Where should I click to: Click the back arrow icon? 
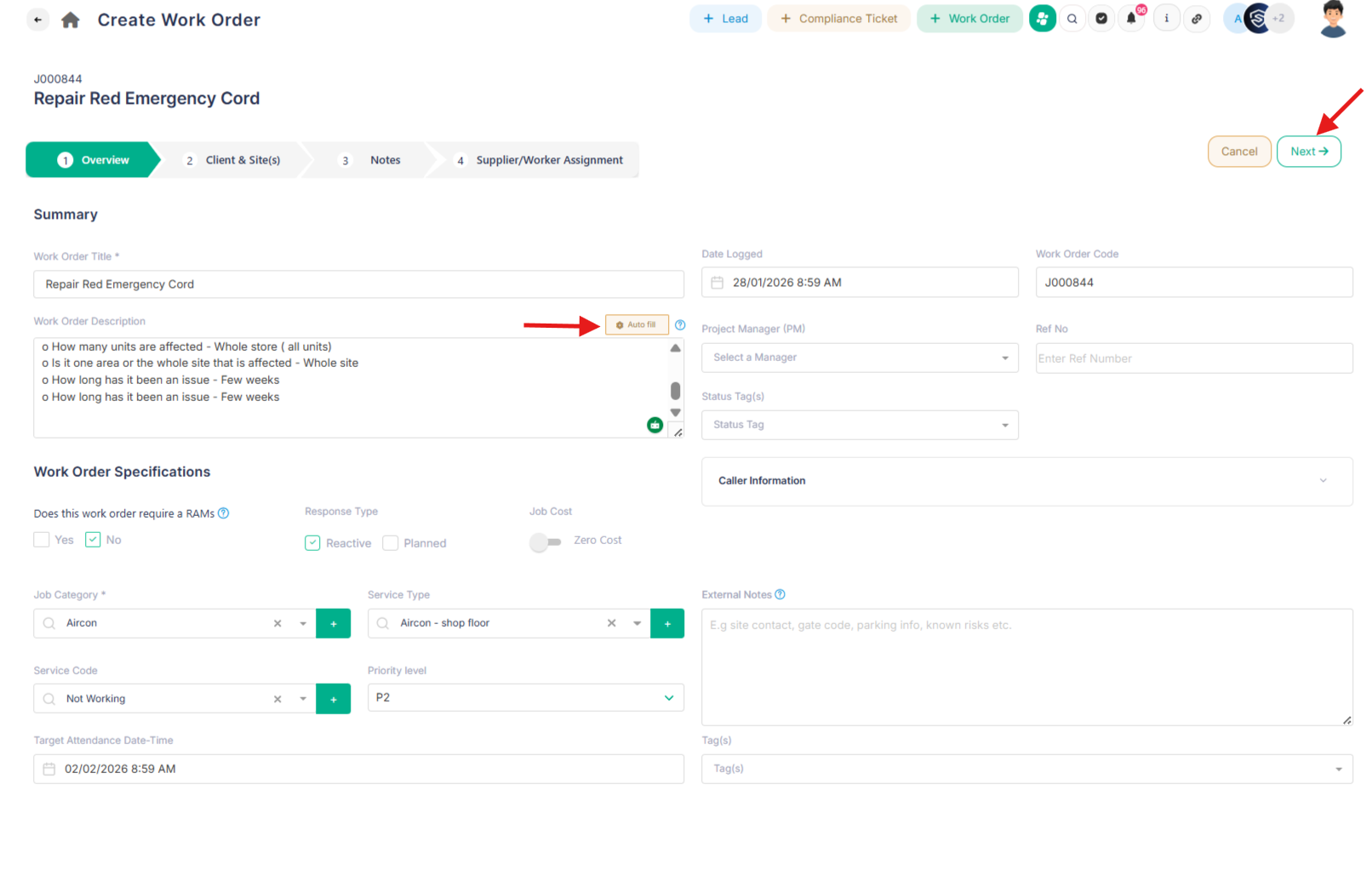click(37, 20)
